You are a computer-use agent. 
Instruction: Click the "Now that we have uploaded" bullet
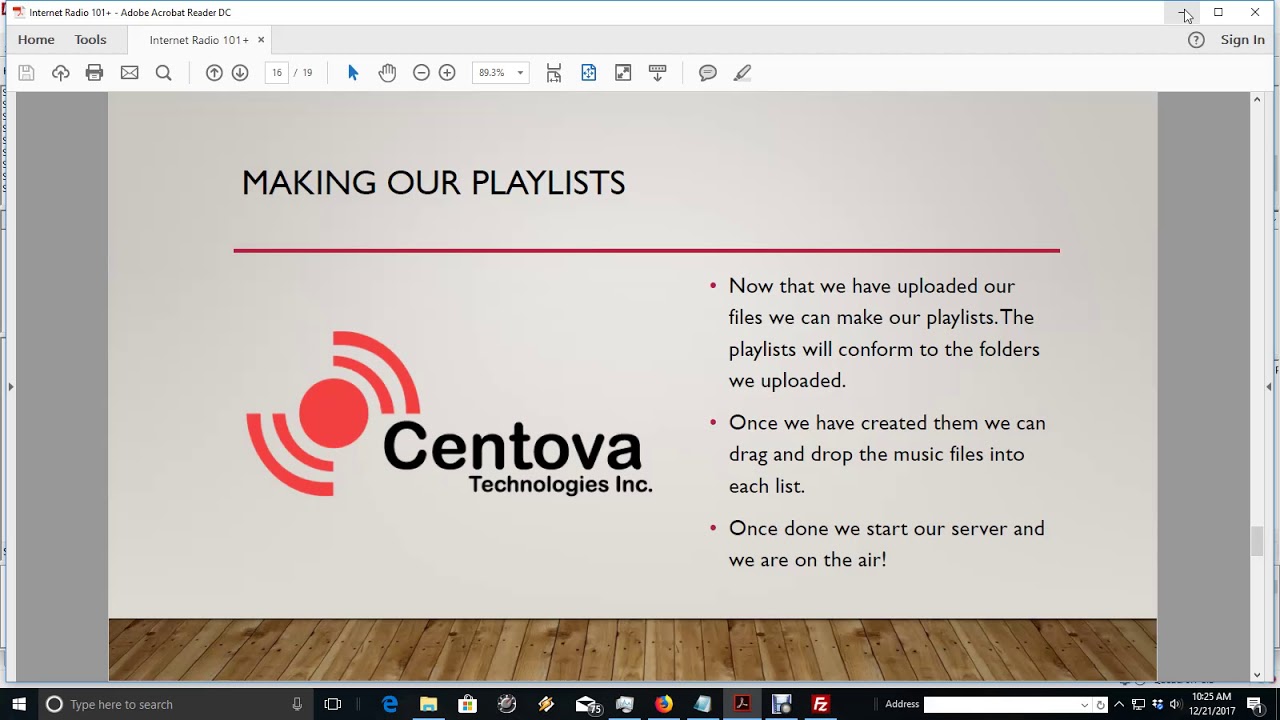[871, 286]
